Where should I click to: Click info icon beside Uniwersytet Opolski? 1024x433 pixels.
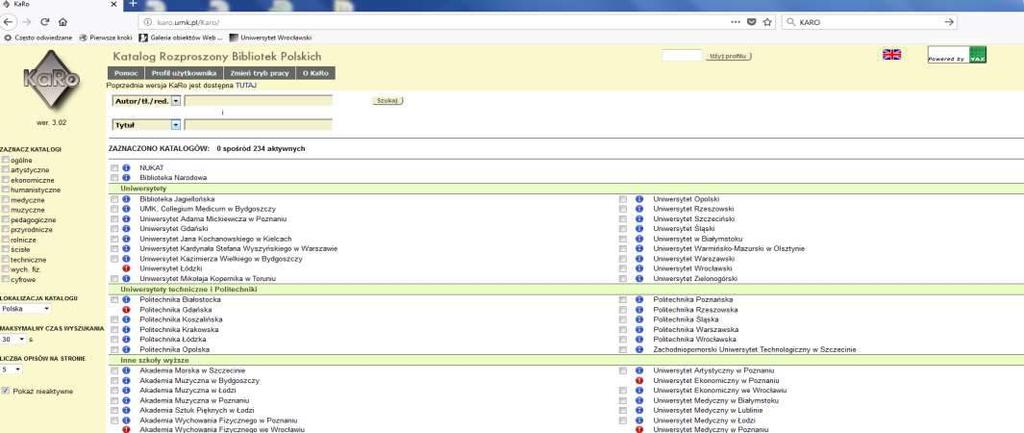coord(639,199)
